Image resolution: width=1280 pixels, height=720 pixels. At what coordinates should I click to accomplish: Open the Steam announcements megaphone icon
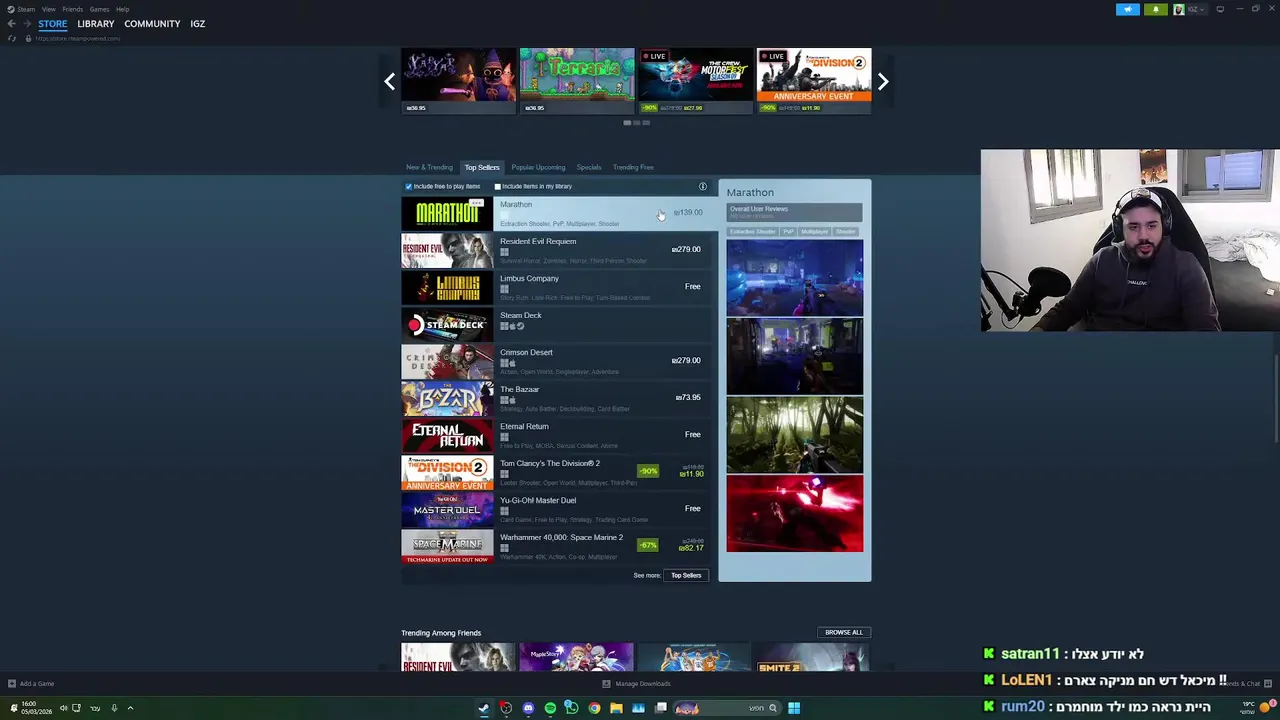tap(1127, 9)
